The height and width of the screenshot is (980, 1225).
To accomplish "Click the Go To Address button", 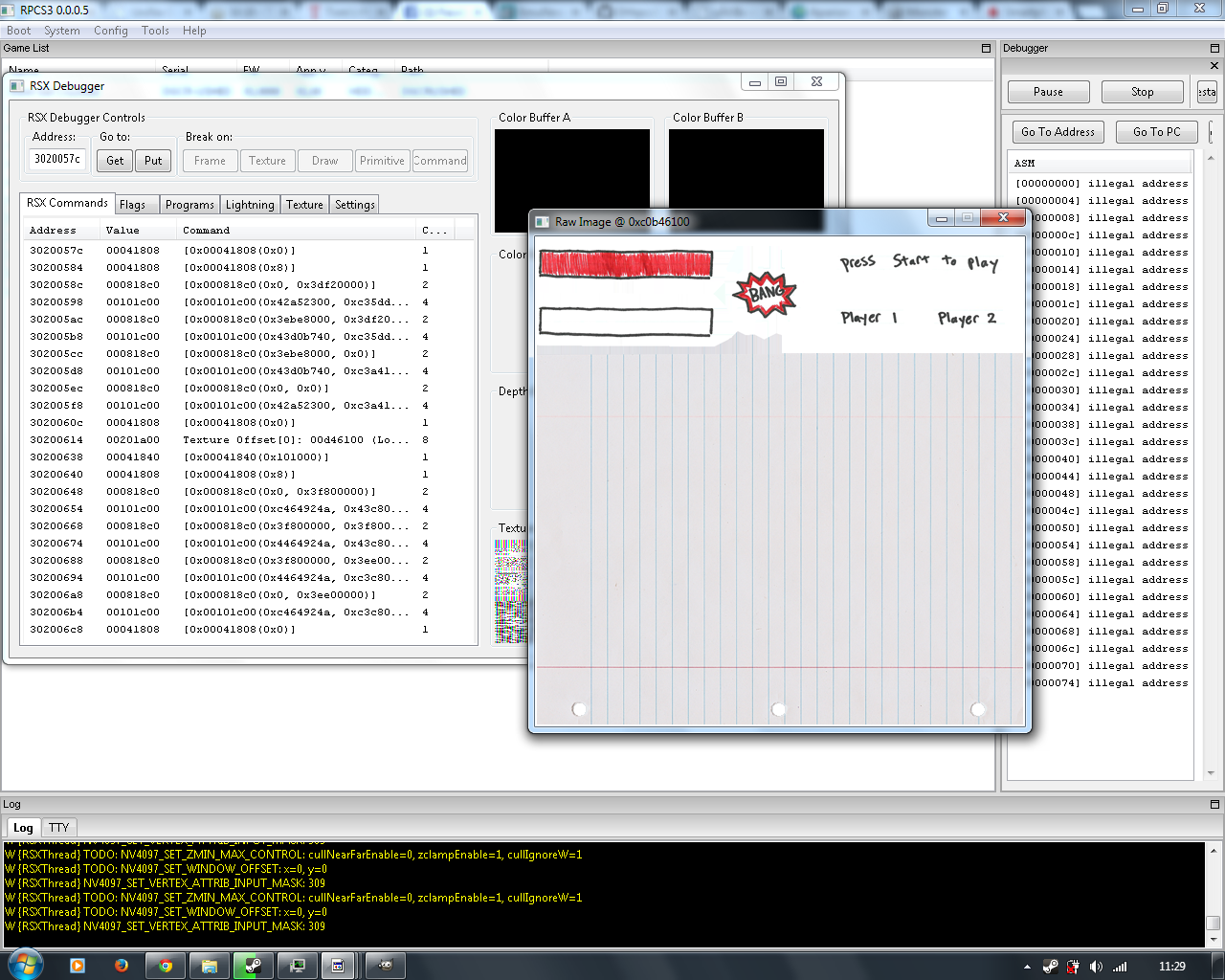I will pos(1058,132).
